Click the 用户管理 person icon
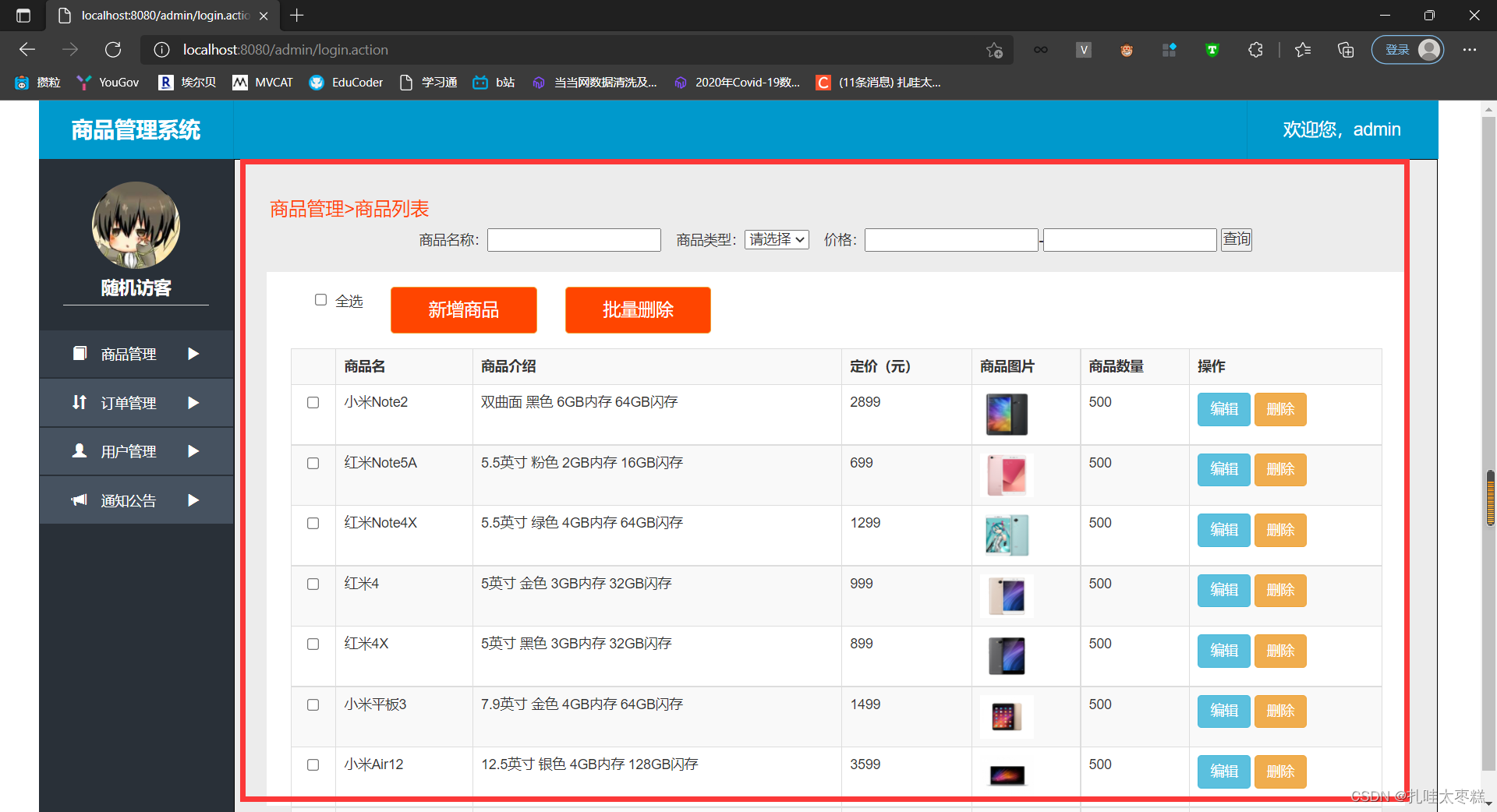This screenshot has height=812, width=1497. tap(80, 451)
